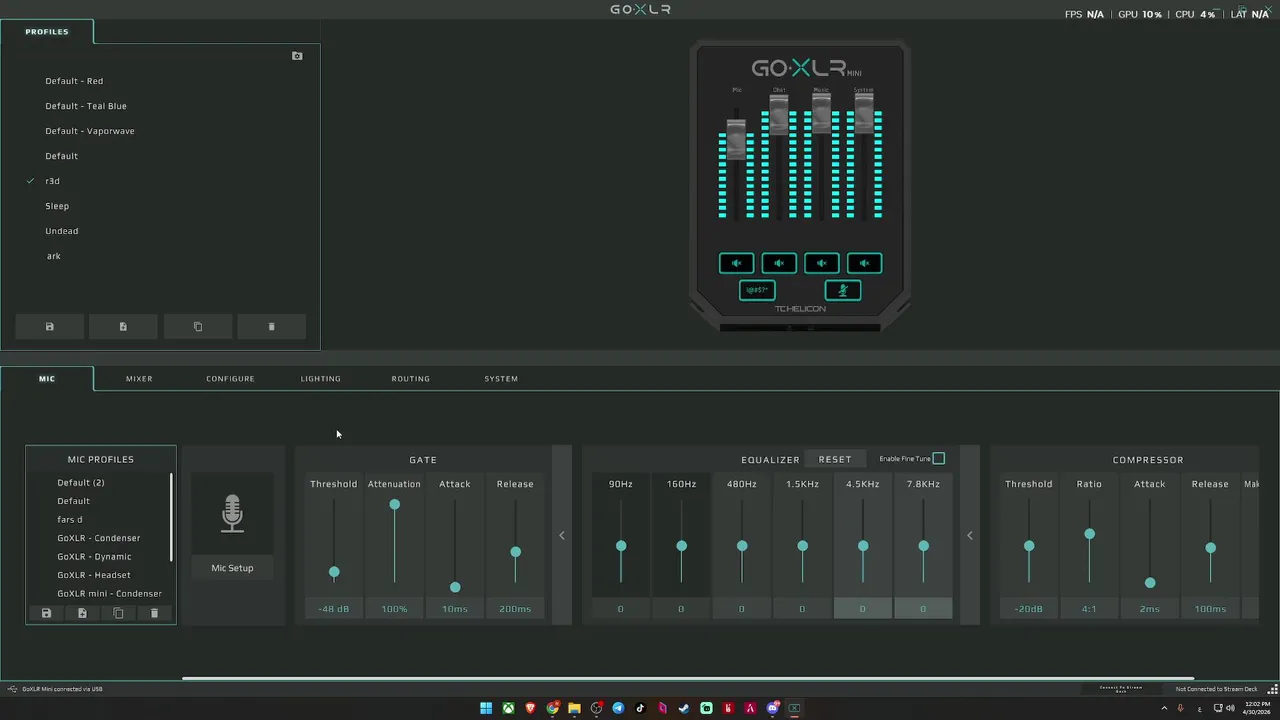
Task: Open the Windows Start menu
Action: click(x=486, y=708)
